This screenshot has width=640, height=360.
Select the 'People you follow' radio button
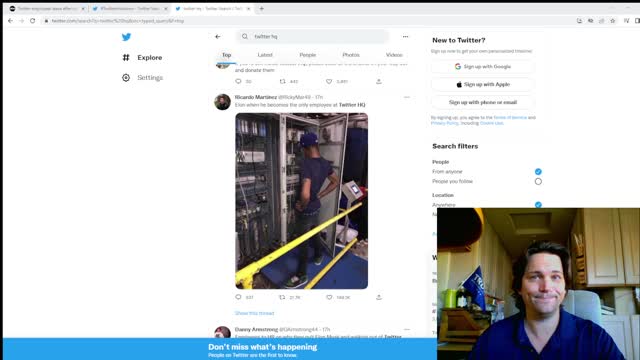[x=538, y=182]
